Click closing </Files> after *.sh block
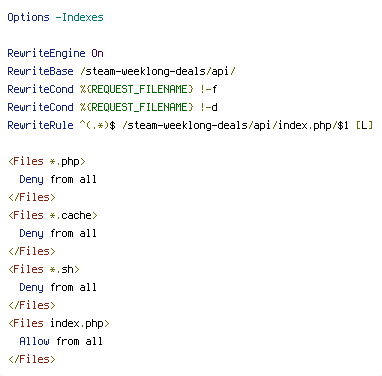382x376 pixels. pos(32,305)
